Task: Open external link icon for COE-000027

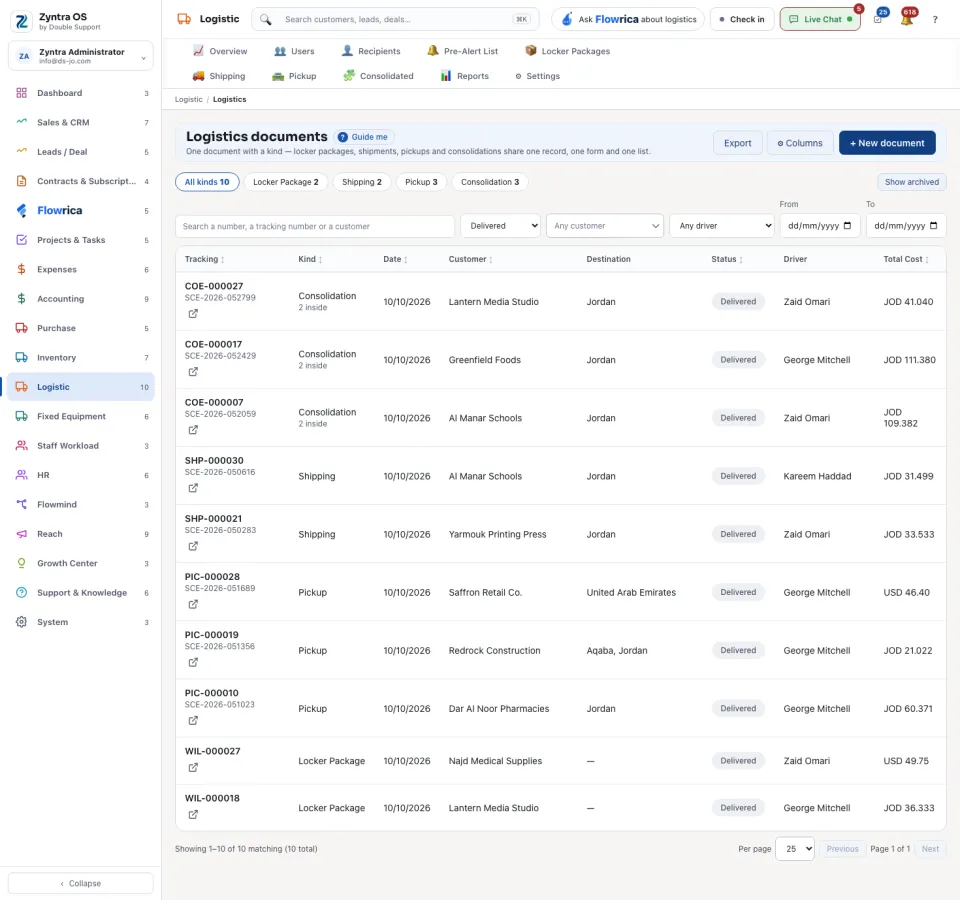Action: 193,313
